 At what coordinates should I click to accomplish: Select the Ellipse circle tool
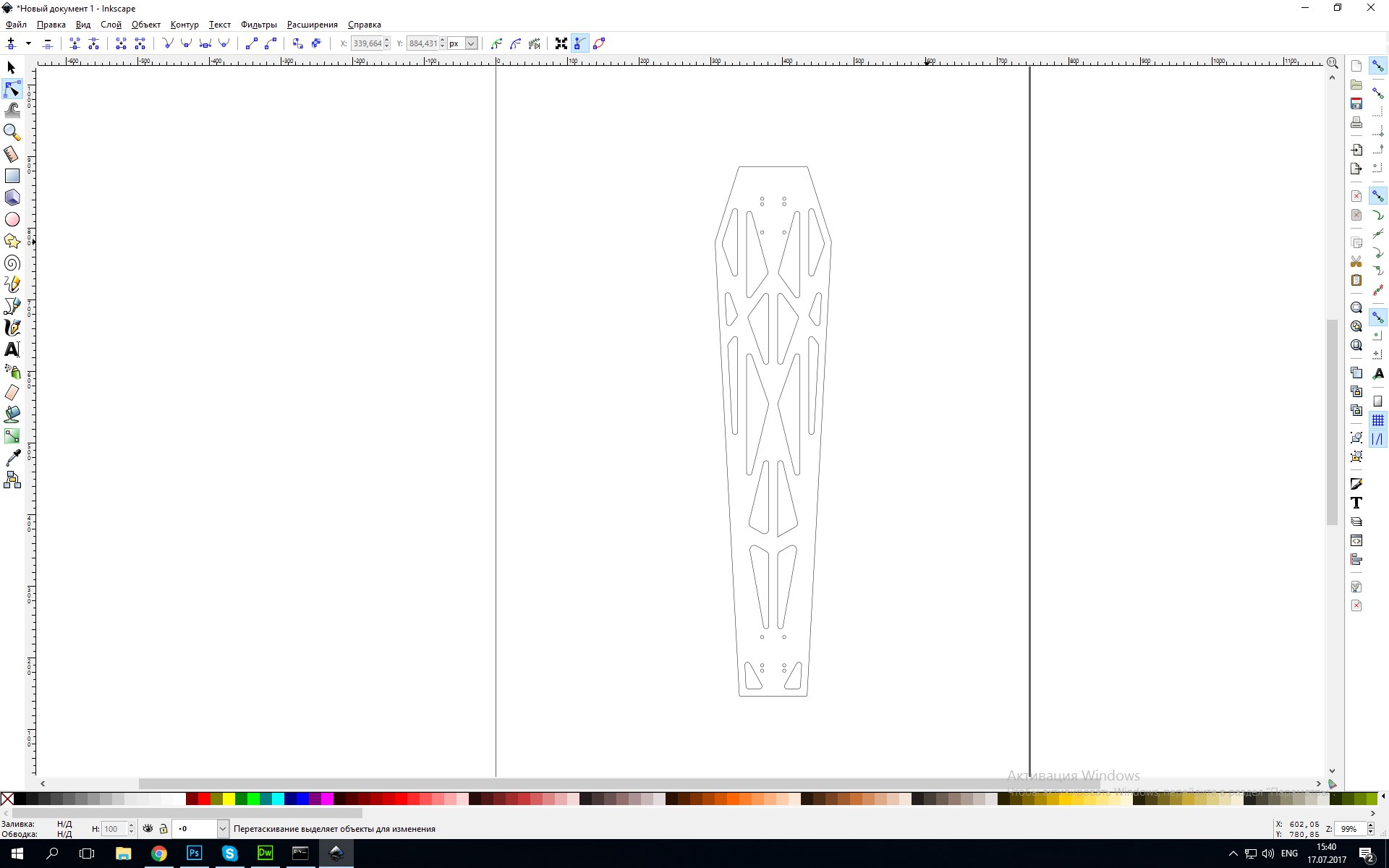tap(12, 219)
